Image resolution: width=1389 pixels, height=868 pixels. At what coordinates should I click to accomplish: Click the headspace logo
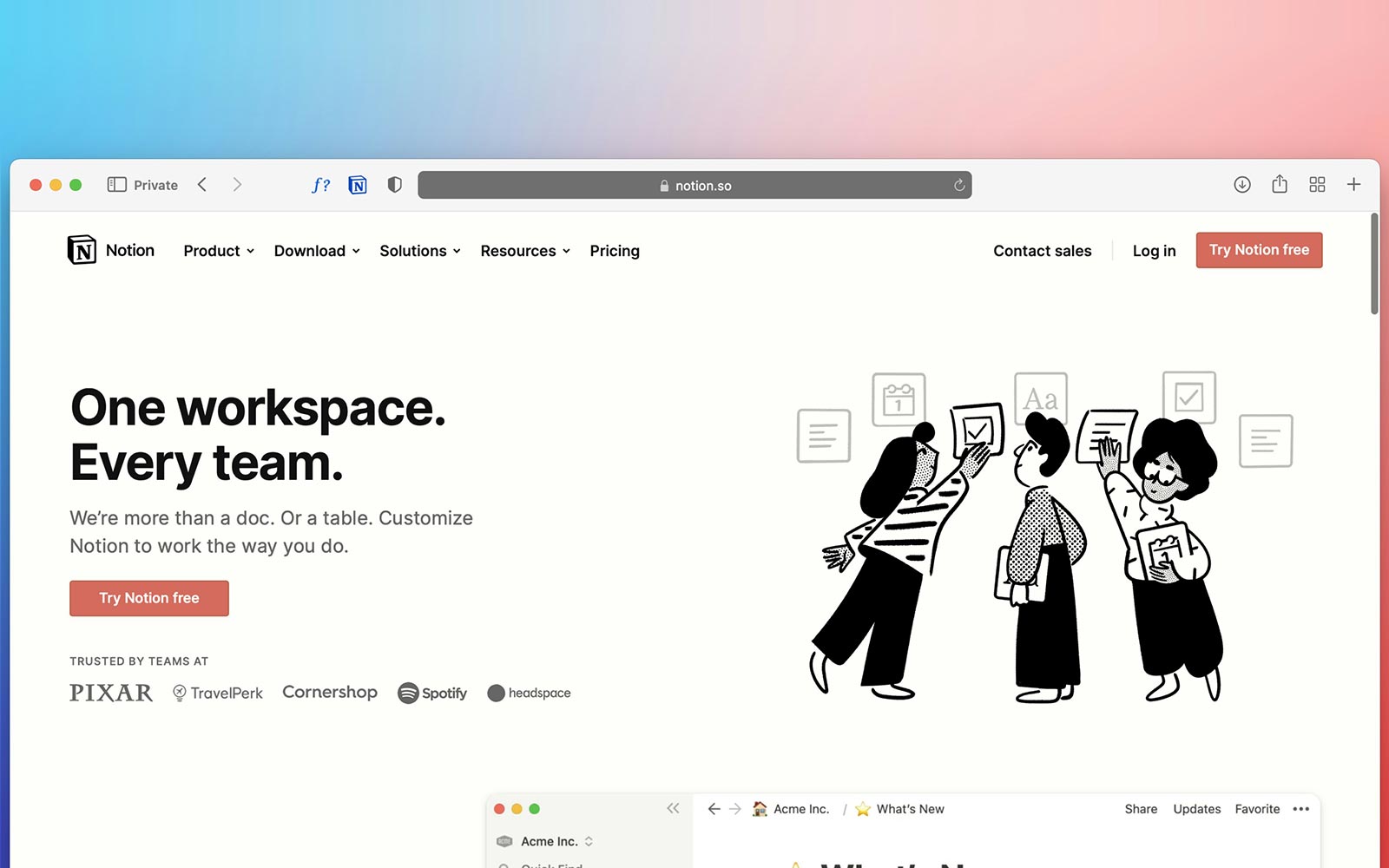click(x=529, y=693)
